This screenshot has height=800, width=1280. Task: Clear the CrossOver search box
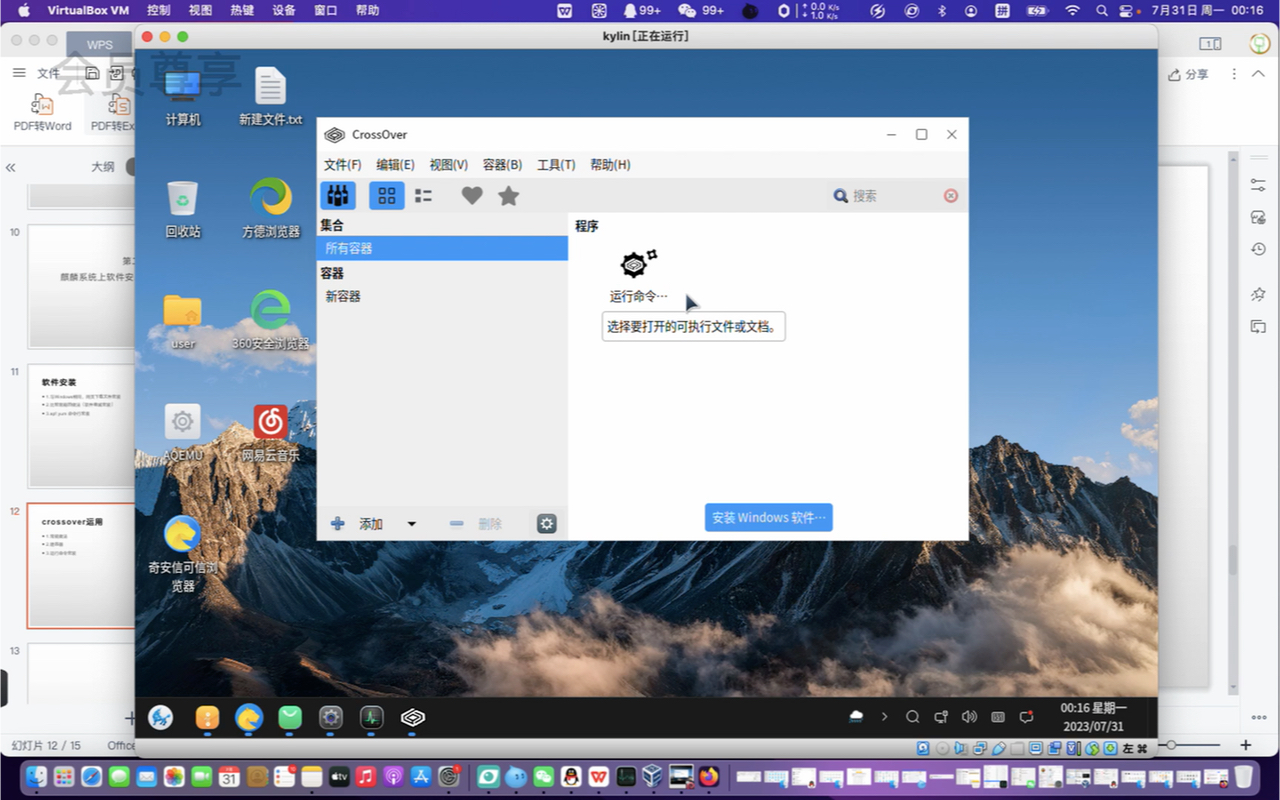point(951,196)
